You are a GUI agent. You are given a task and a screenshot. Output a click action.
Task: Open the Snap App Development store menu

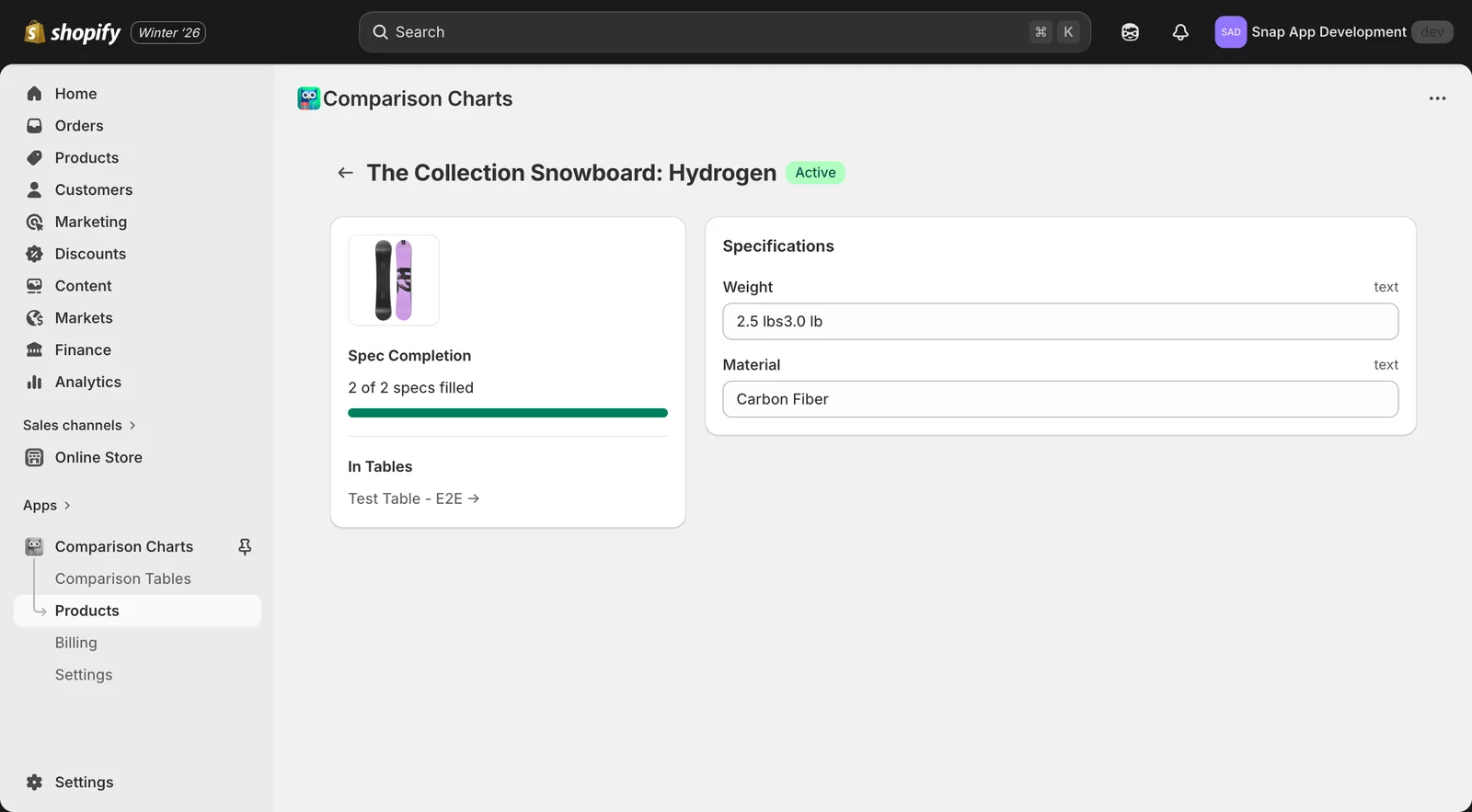1333,32
